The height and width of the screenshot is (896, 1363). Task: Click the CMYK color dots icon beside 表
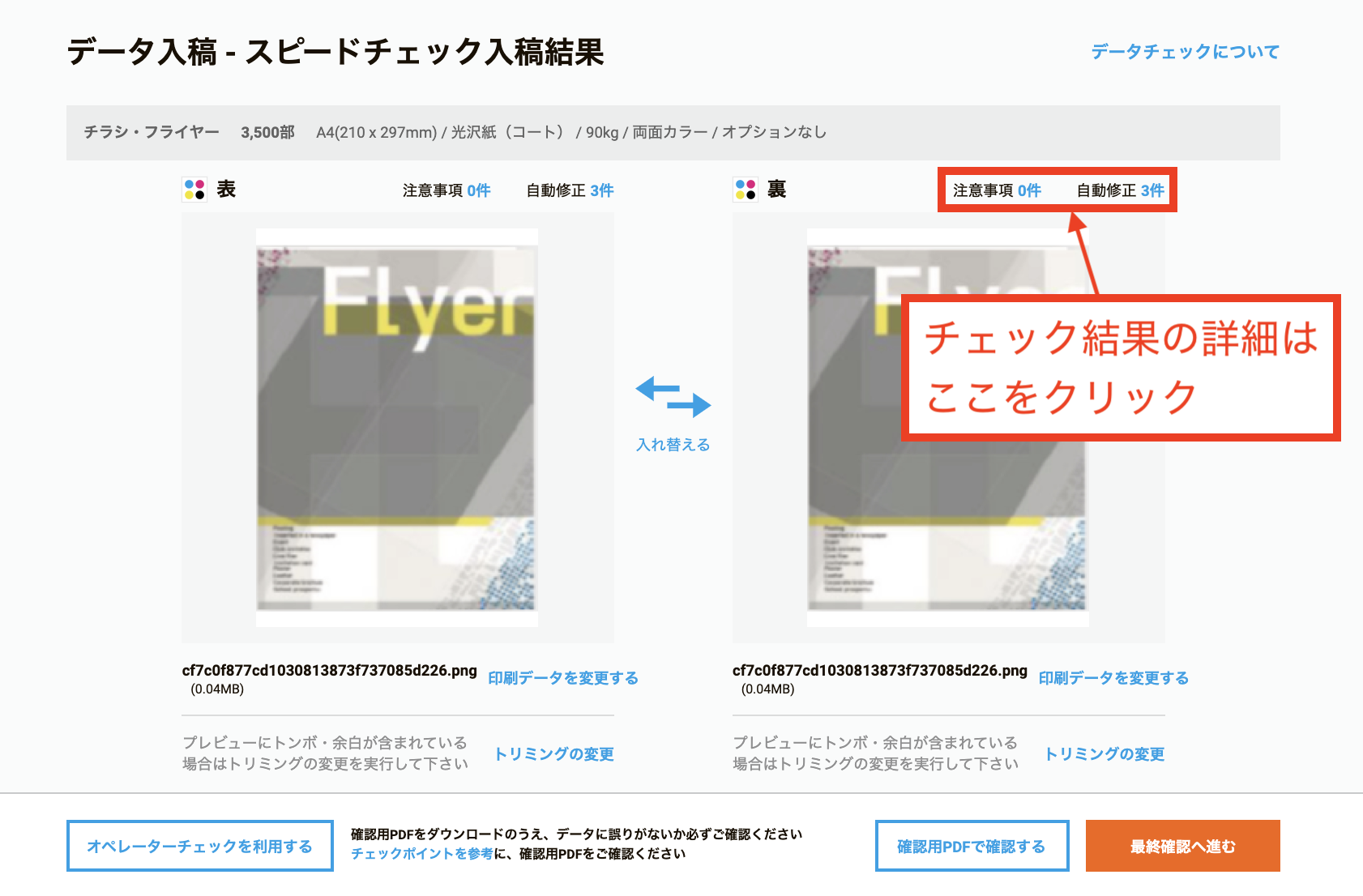click(194, 190)
